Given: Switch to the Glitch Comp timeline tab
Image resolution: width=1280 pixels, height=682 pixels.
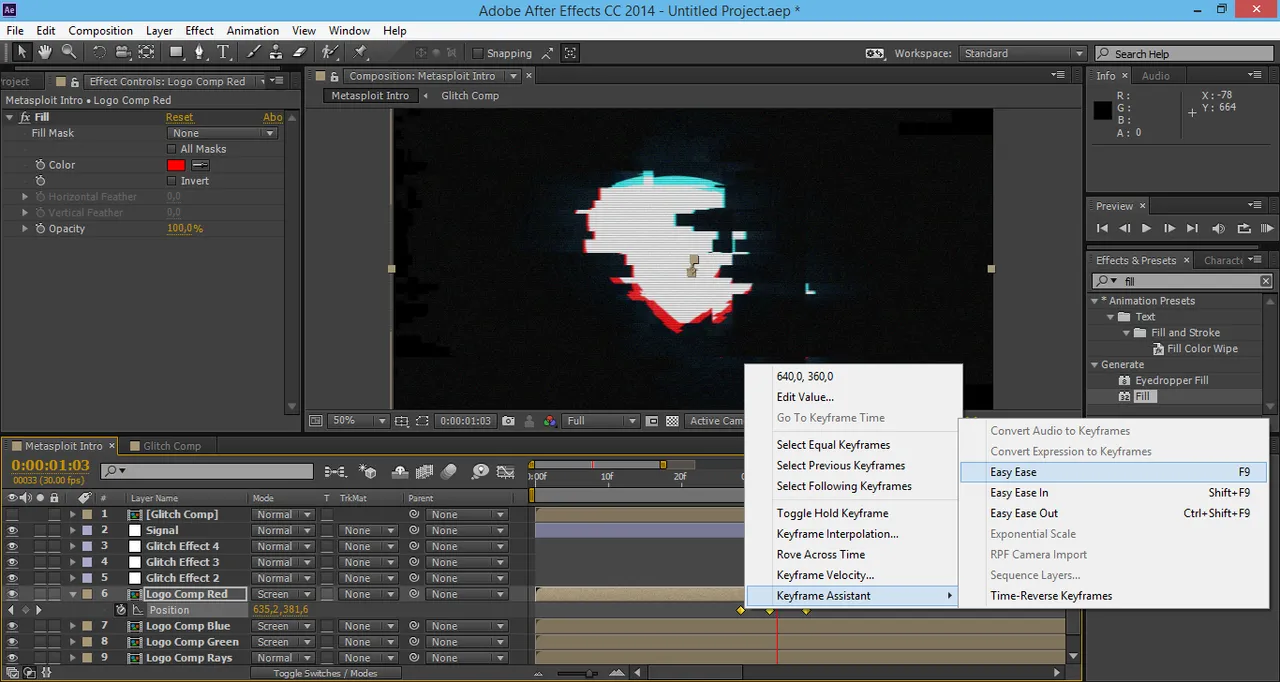Looking at the screenshot, I should click(171, 446).
